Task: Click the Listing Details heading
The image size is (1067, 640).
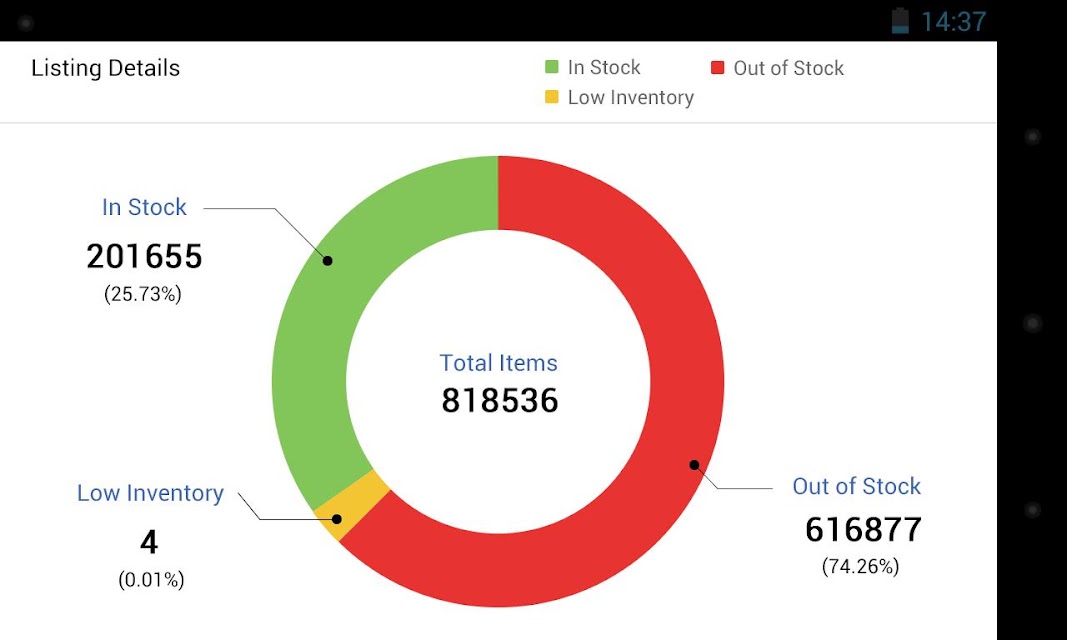Action: [105, 68]
